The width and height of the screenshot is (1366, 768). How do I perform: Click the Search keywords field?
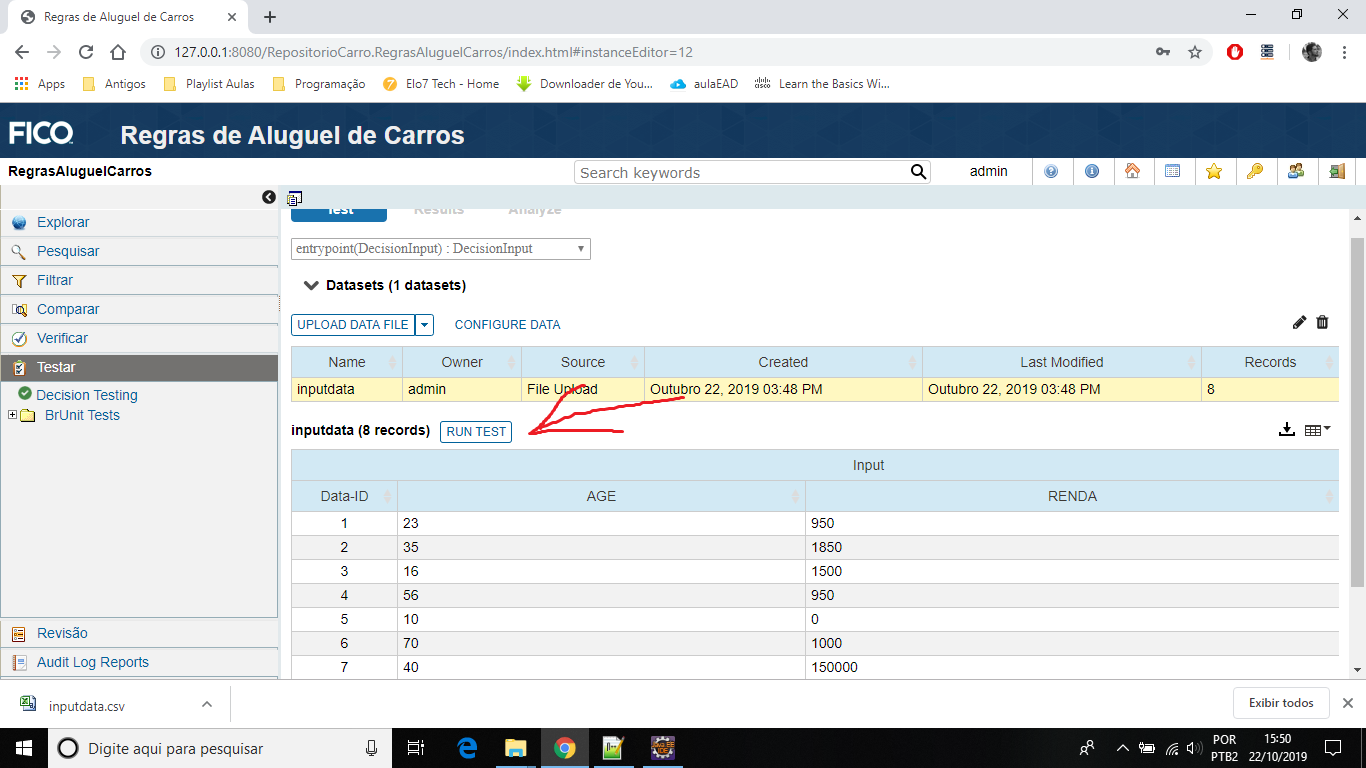(x=740, y=172)
